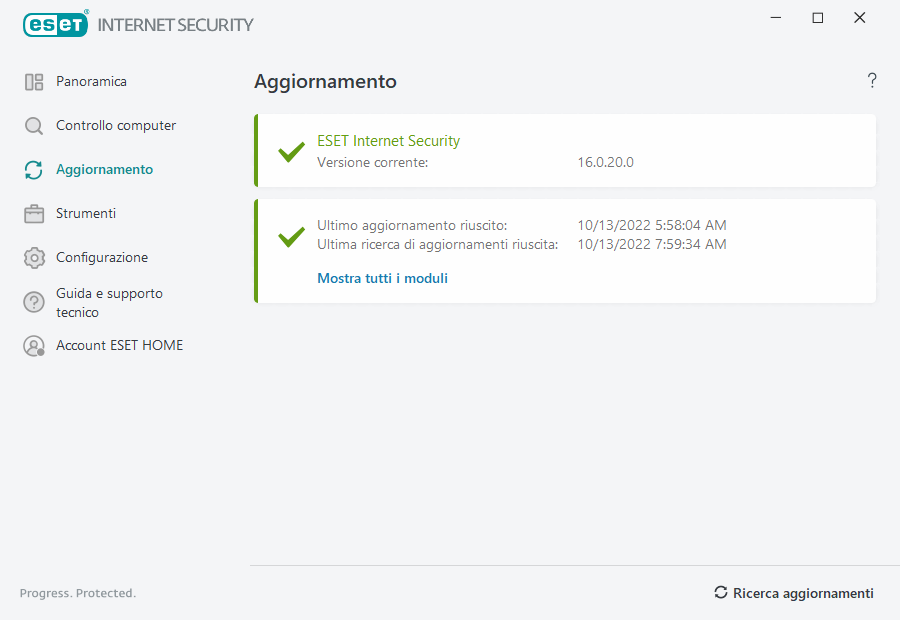Click the Guida e supporto question-mark icon
The width and height of the screenshot is (900, 620).
pyautogui.click(x=34, y=302)
